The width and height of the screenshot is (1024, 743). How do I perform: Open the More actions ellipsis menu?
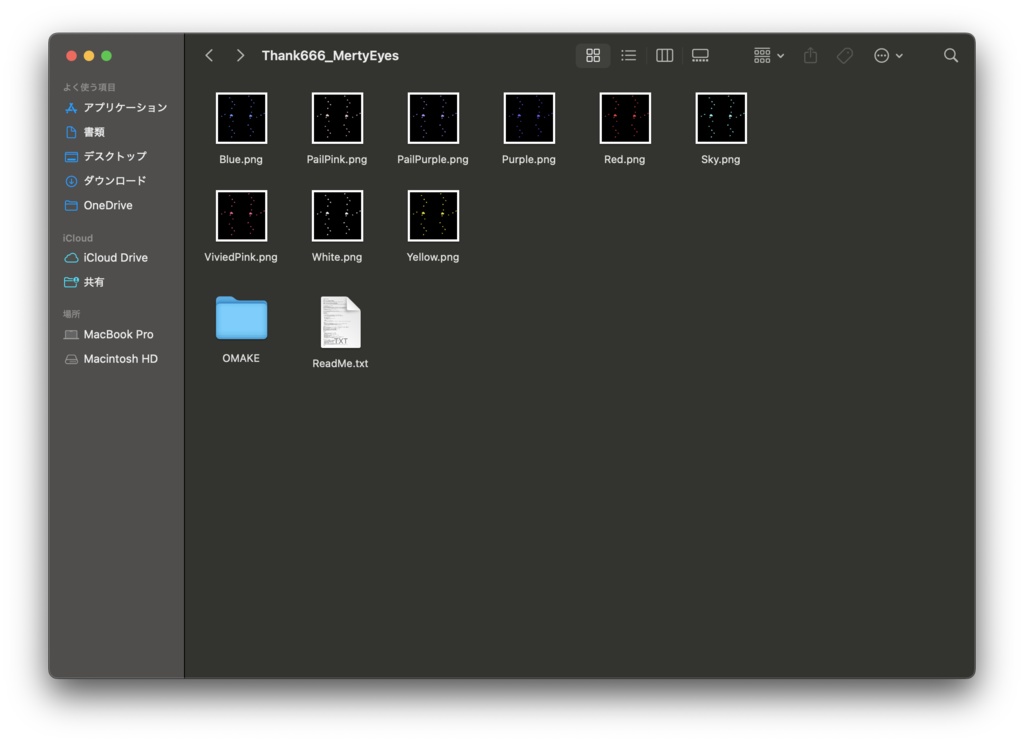pyautogui.click(x=888, y=55)
